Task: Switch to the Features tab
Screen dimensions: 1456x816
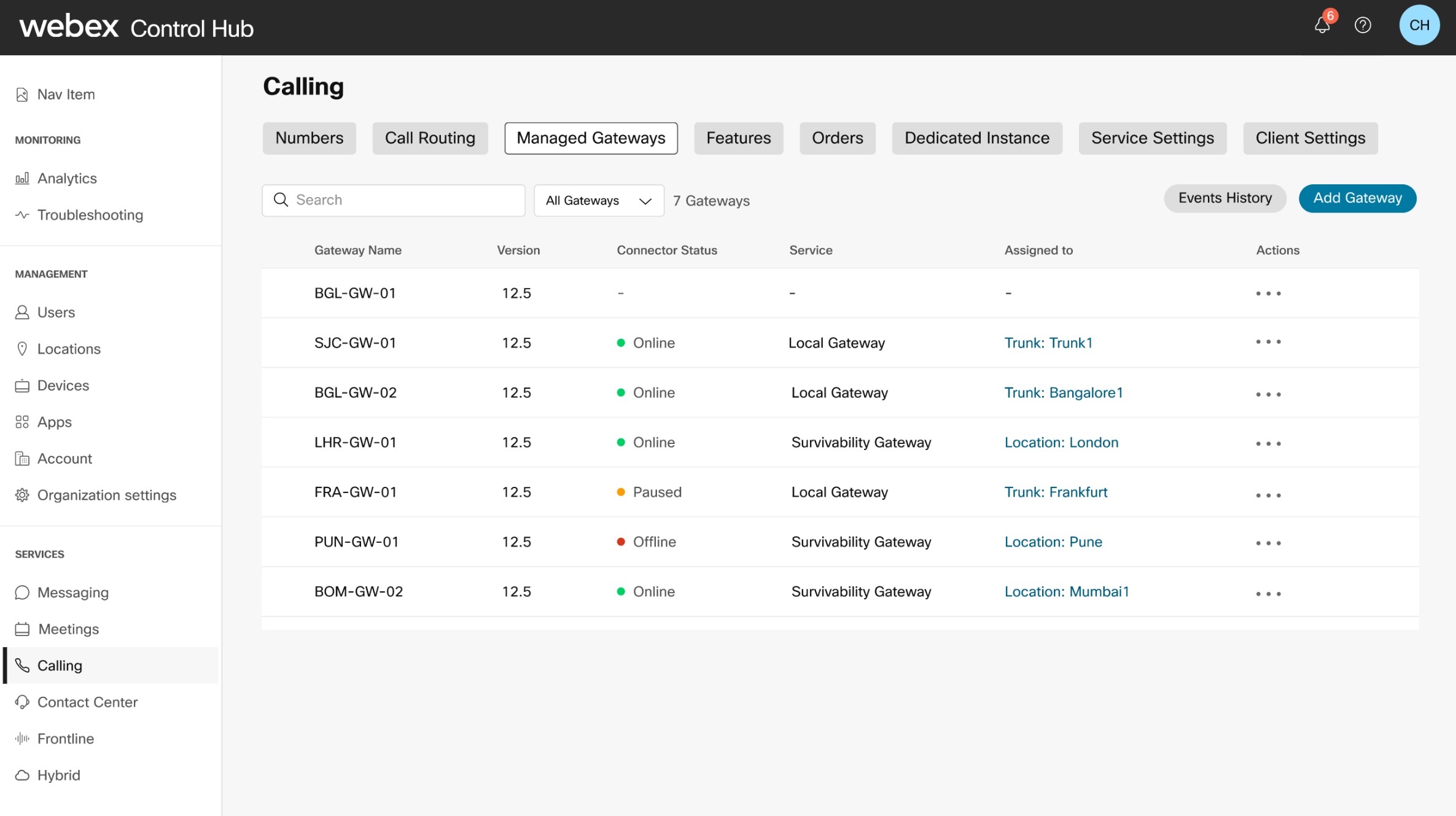Action: pos(738,138)
